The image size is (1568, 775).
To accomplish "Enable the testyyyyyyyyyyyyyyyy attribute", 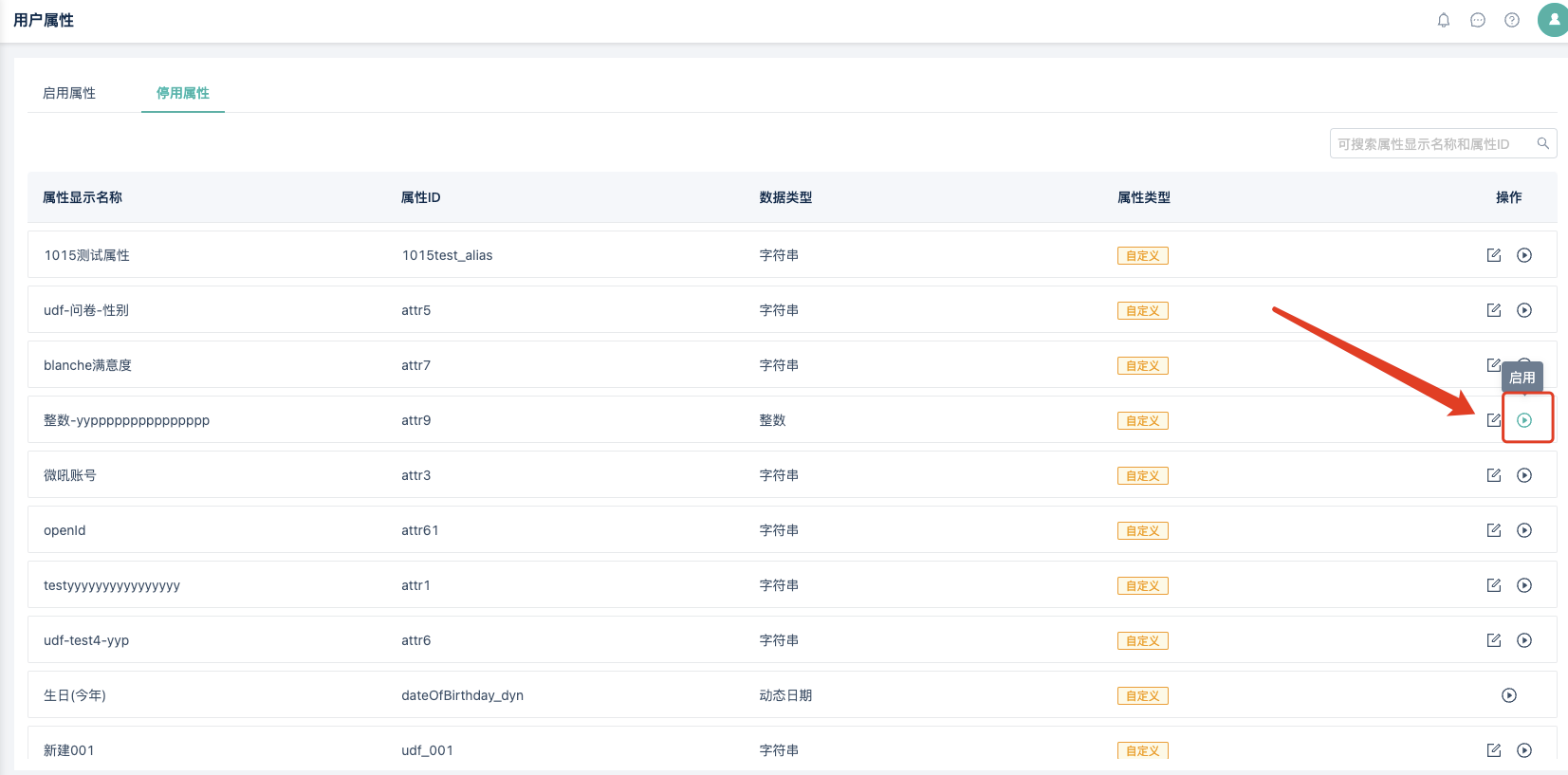I will click(x=1524, y=585).
